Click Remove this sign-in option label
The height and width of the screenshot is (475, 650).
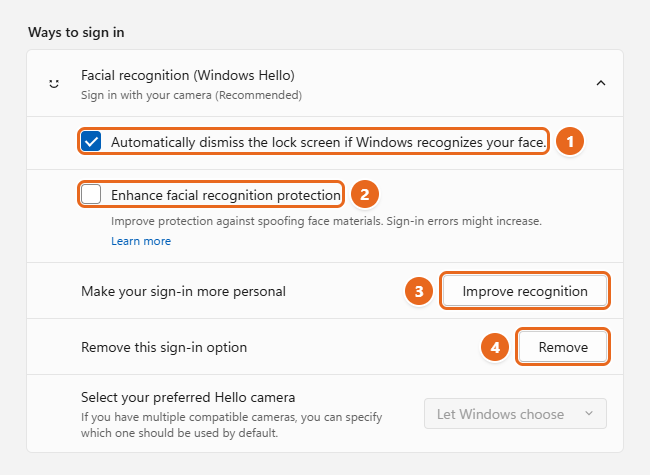[164, 347]
